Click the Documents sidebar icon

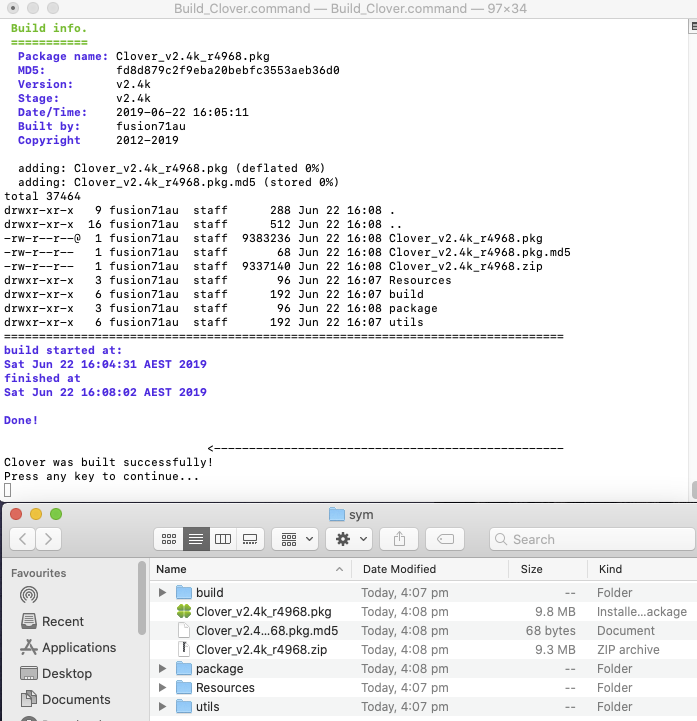pos(29,699)
